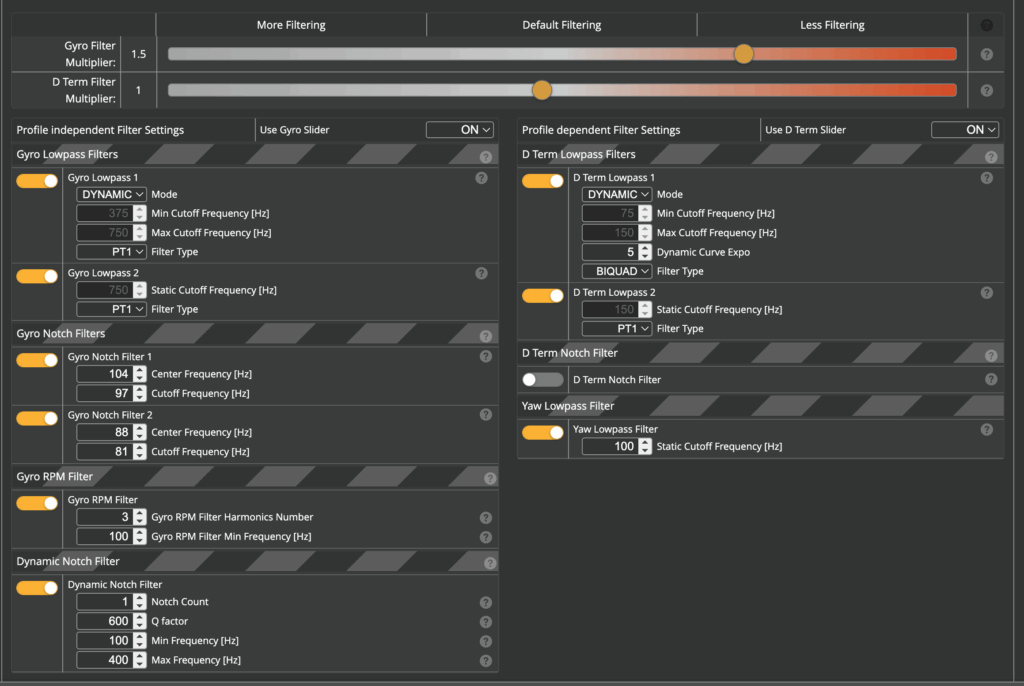
Task: Toggle the Gyro RPM Filter switch
Action: click(37, 503)
